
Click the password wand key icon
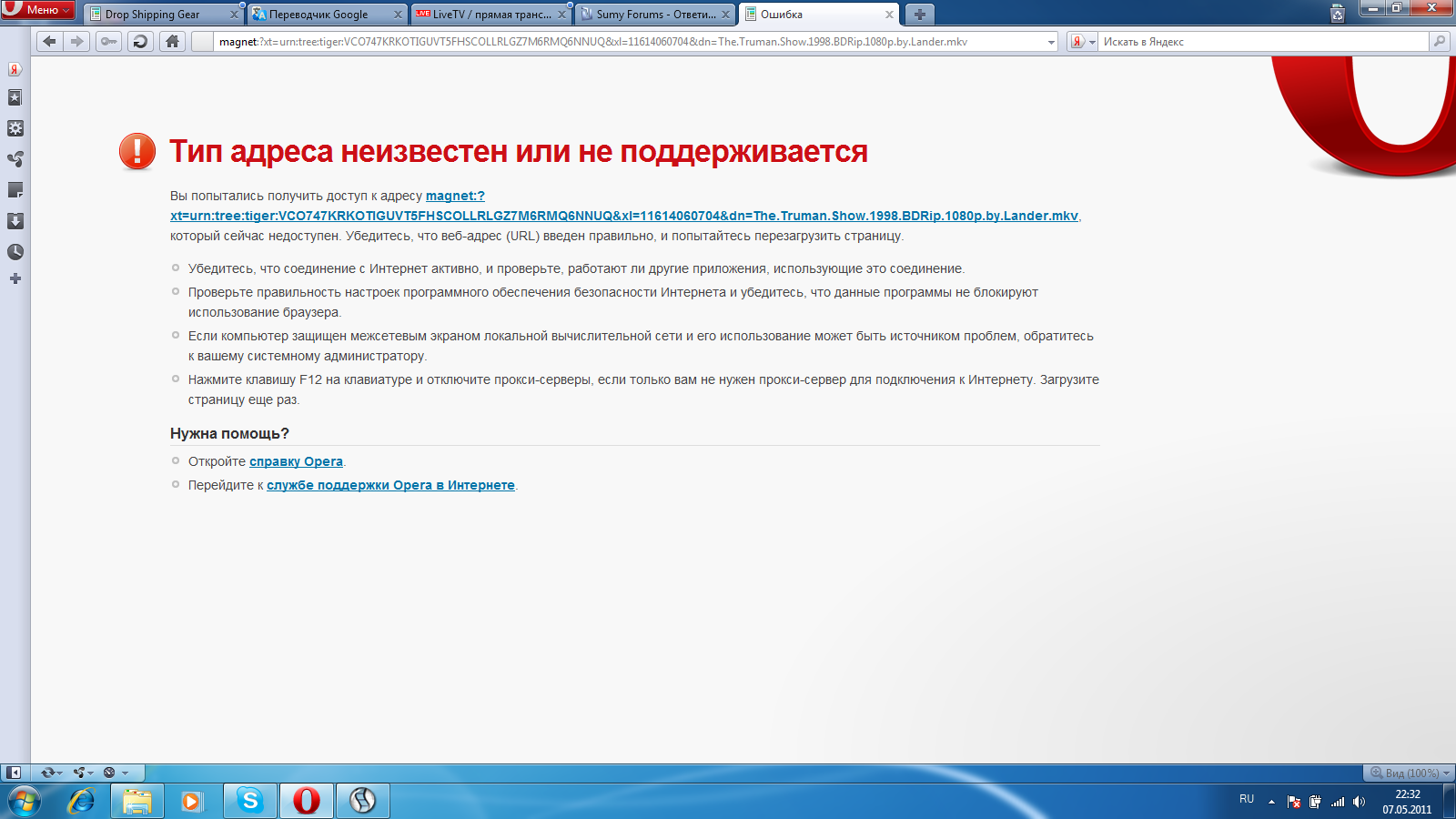click(x=109, y=41)
